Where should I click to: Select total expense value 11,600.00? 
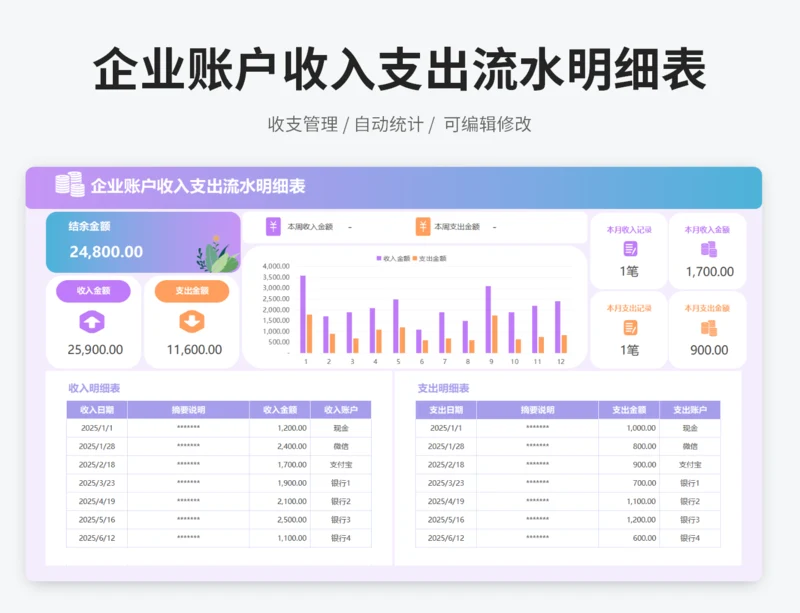click(194, 350)
